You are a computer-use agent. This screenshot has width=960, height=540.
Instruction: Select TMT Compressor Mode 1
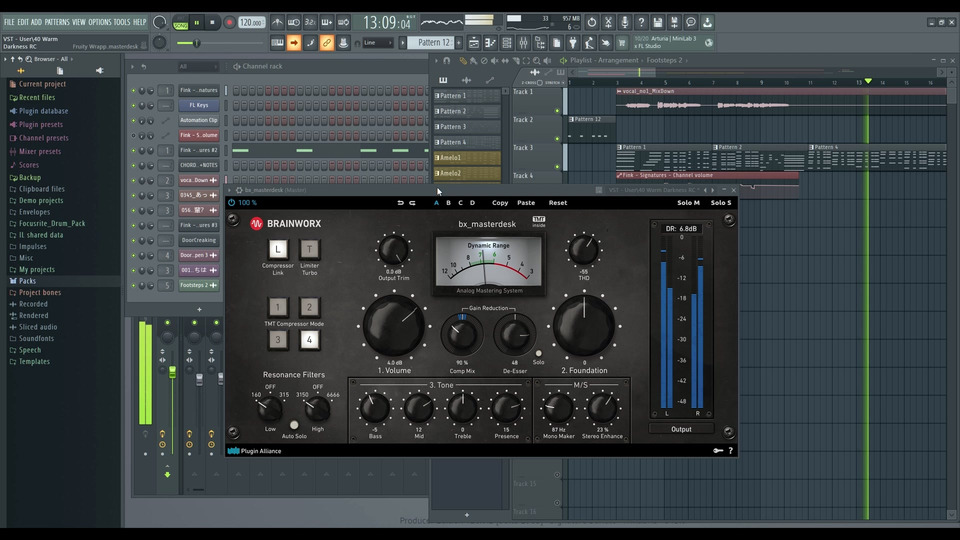pos(278,307)
